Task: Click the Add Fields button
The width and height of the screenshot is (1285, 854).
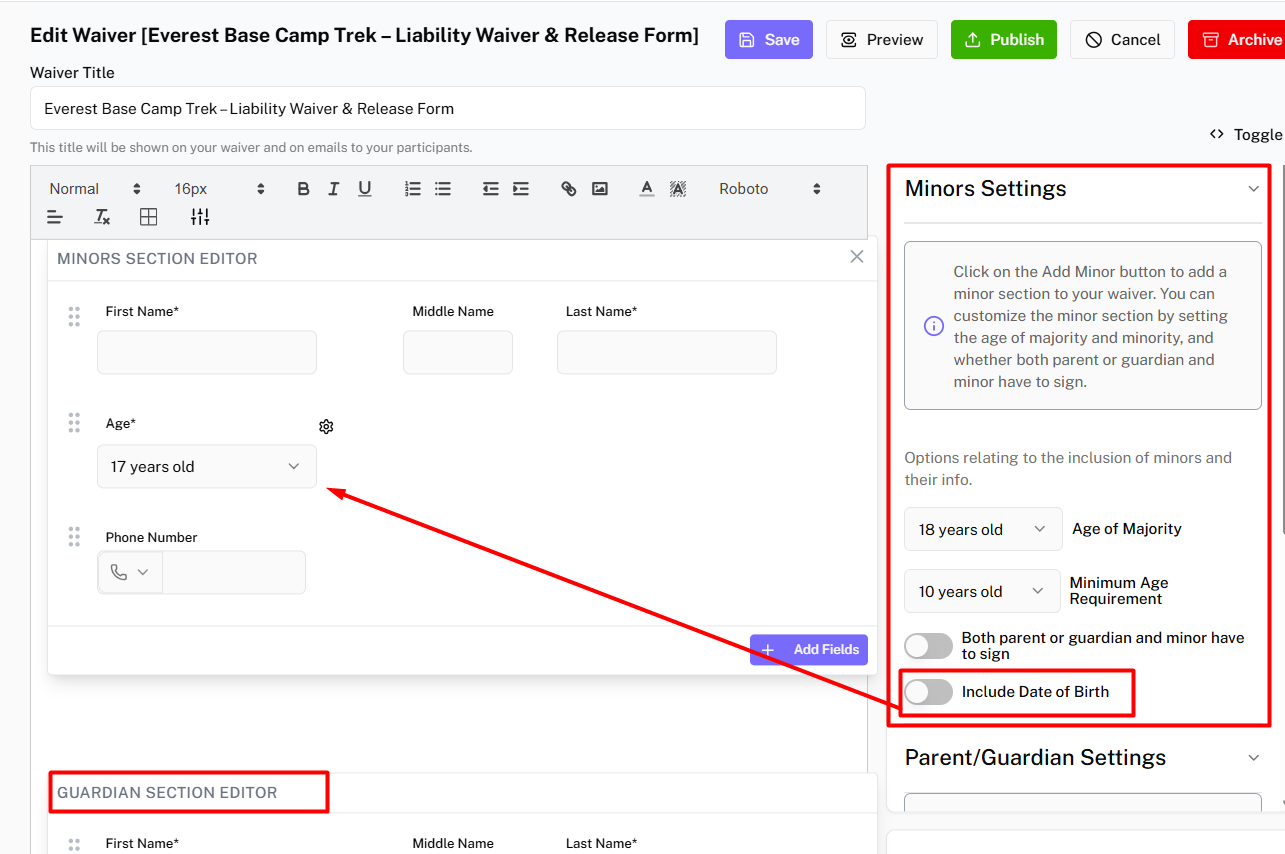Action: (809, 650)
